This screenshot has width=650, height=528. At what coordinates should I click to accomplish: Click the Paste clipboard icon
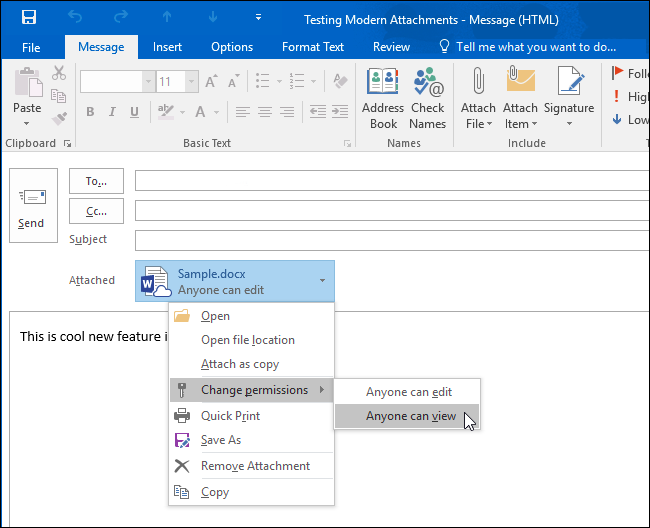point(27,82)
